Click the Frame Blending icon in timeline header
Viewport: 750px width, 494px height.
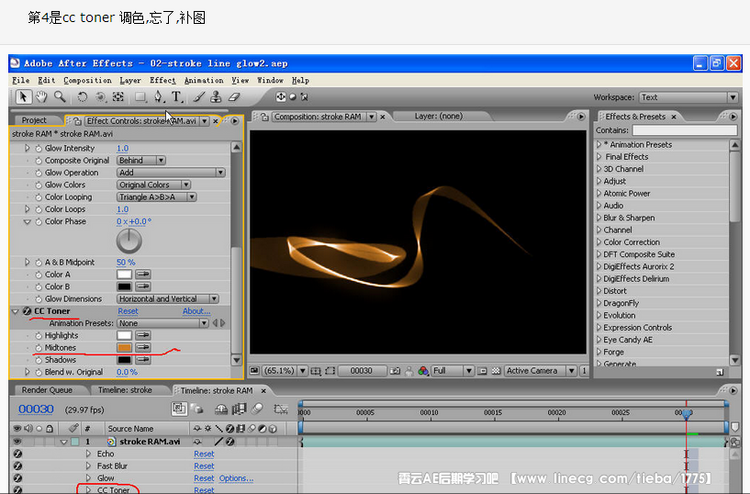[238, 409]
